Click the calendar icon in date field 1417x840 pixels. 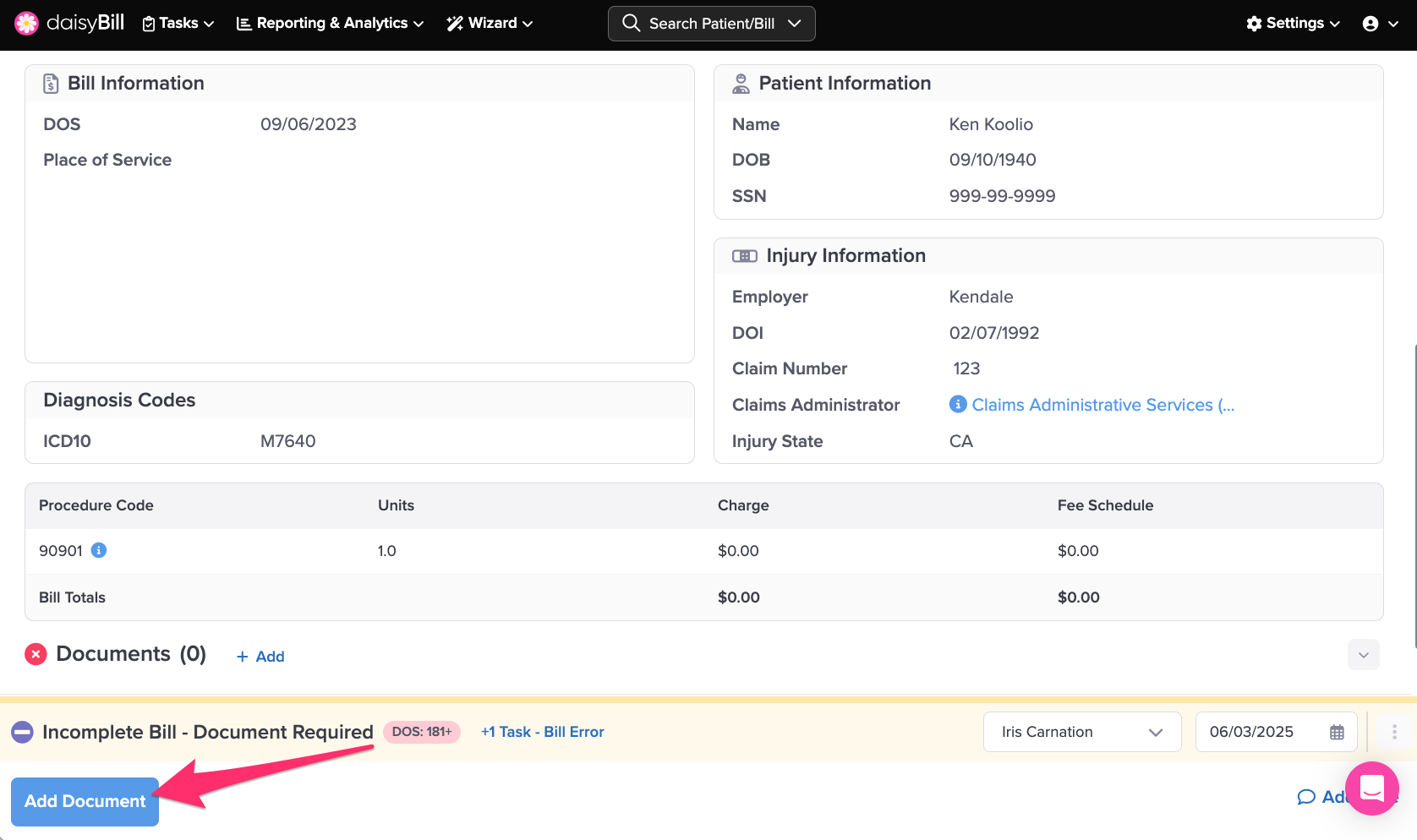1337,732
